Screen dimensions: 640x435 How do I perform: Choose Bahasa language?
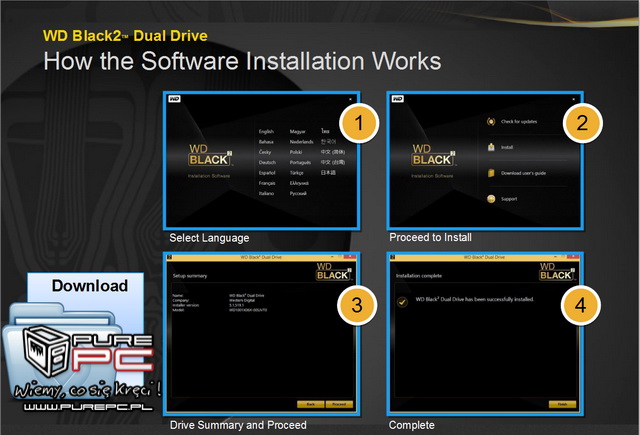[266, 142]
